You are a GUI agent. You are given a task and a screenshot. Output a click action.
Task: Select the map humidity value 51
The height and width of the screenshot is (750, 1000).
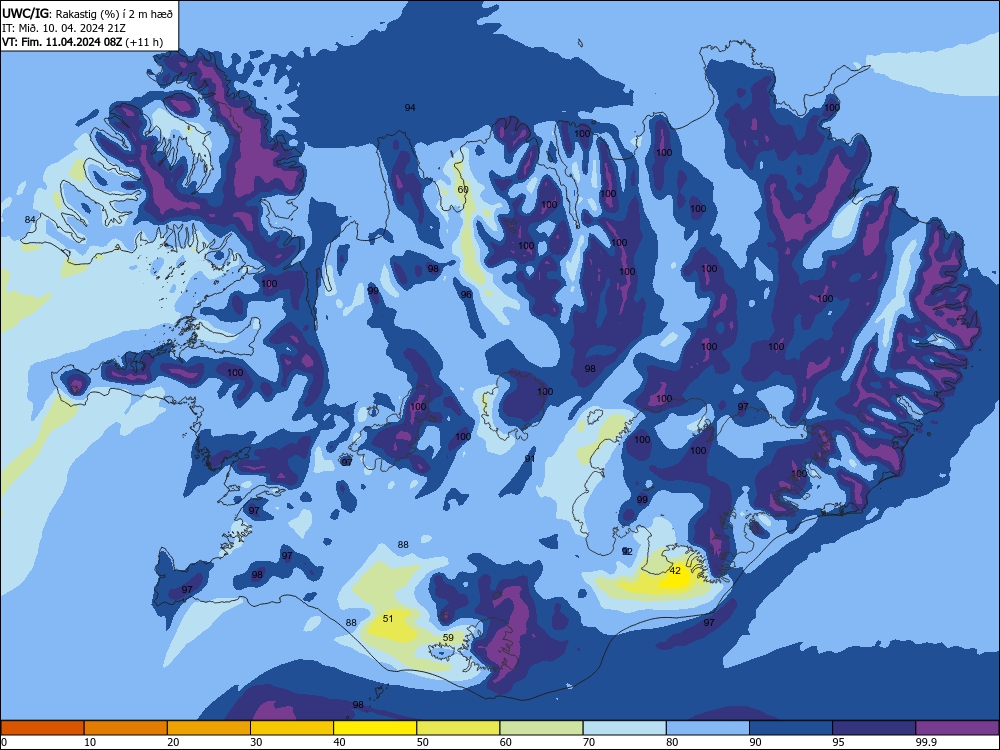[x=388, y=619]
